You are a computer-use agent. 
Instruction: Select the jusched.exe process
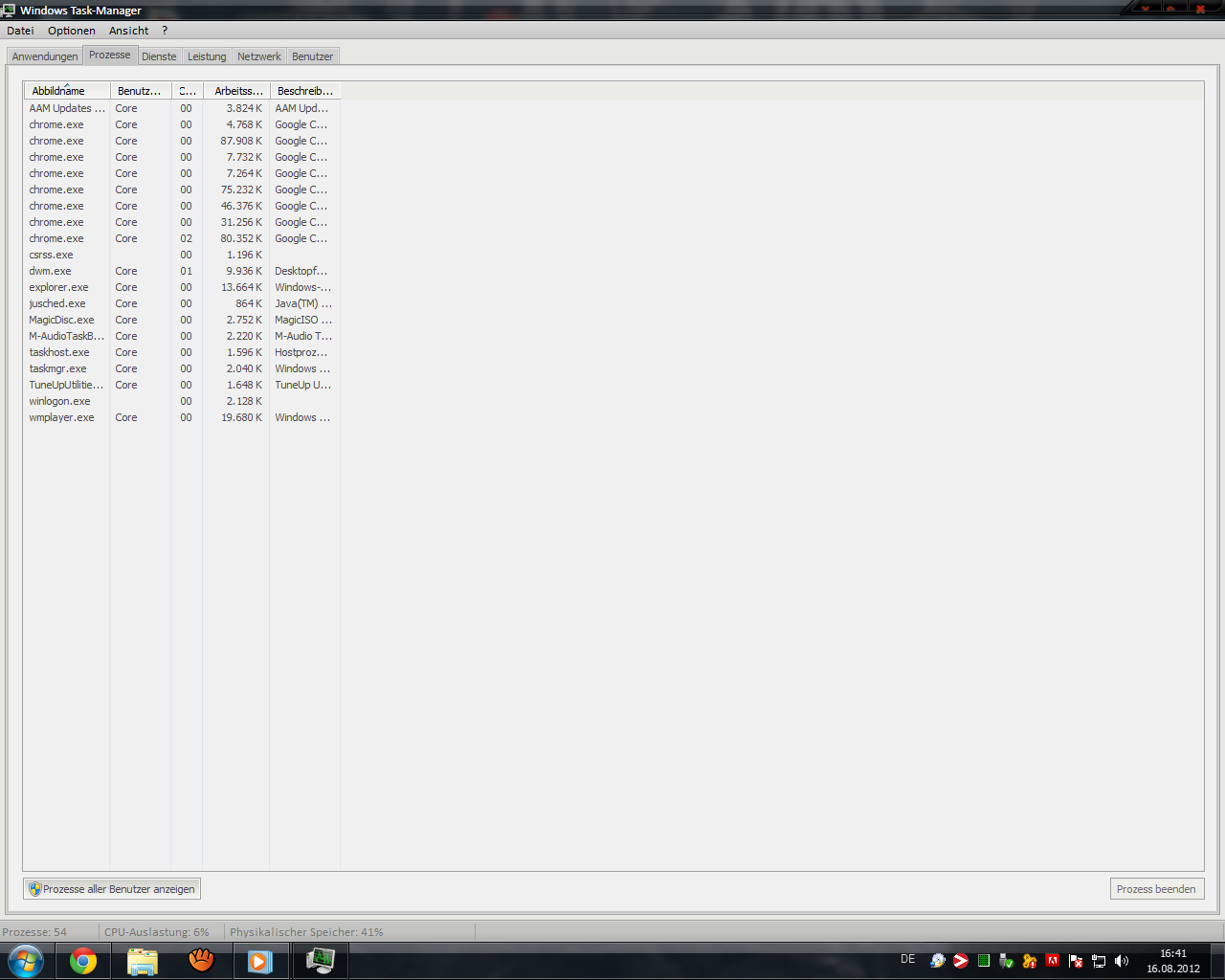pos(182,303)
